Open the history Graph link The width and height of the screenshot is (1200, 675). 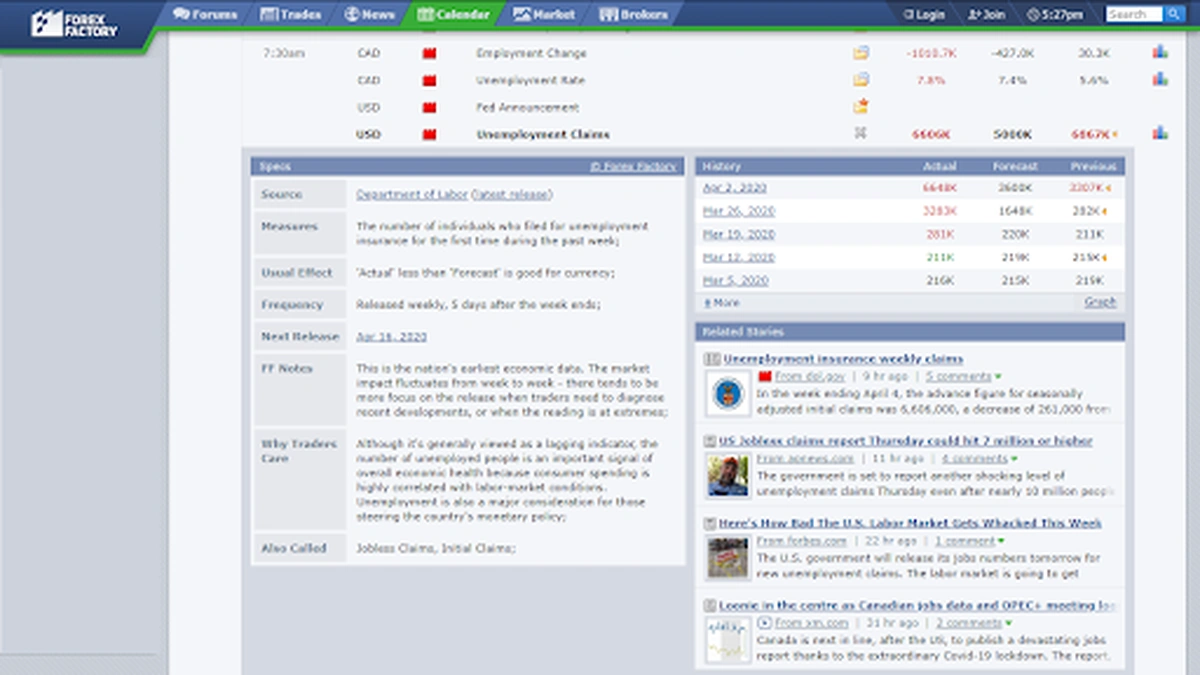1100,302
